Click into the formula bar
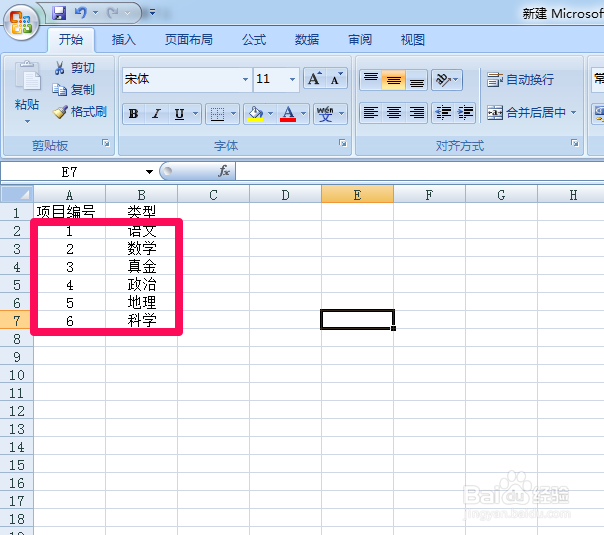This screenshot has height=535, width=604. (x=419, y=171)
